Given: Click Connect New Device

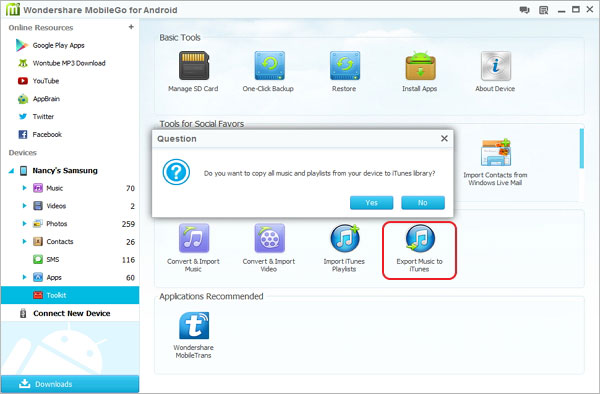Looking at the screenshot, I should point(72,313).
